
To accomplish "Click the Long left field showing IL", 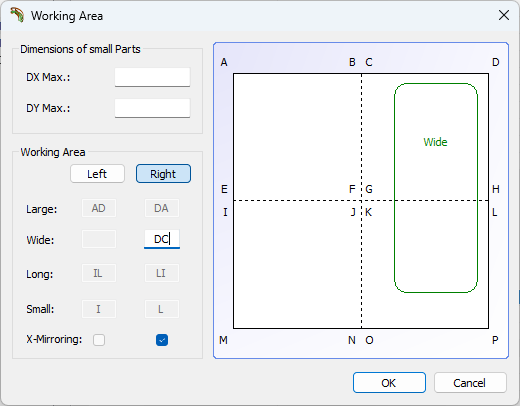I will pyautogui.click(x=99, y=273).
